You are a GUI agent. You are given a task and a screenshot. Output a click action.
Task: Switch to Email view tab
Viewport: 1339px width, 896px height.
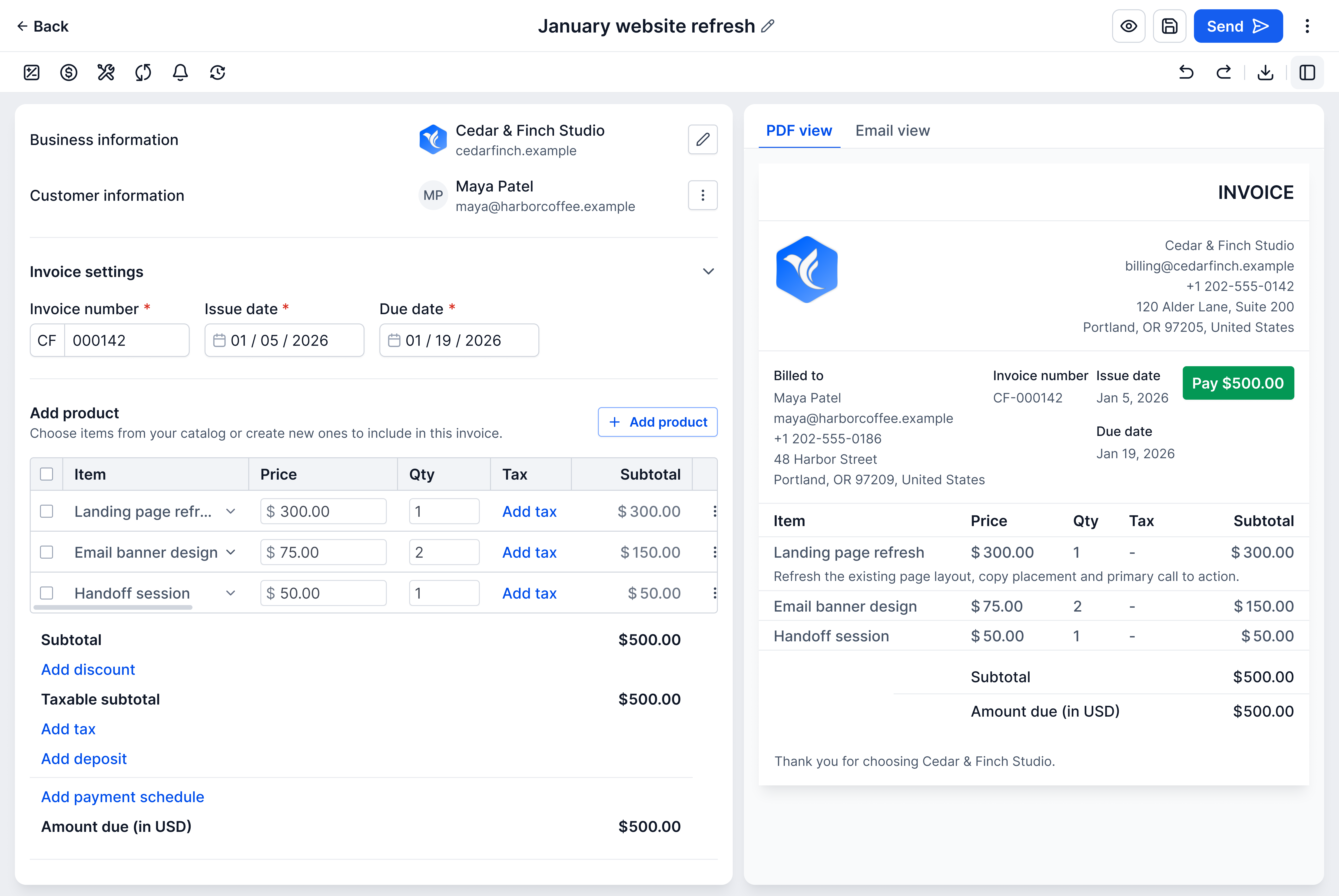tap(892, 131)
